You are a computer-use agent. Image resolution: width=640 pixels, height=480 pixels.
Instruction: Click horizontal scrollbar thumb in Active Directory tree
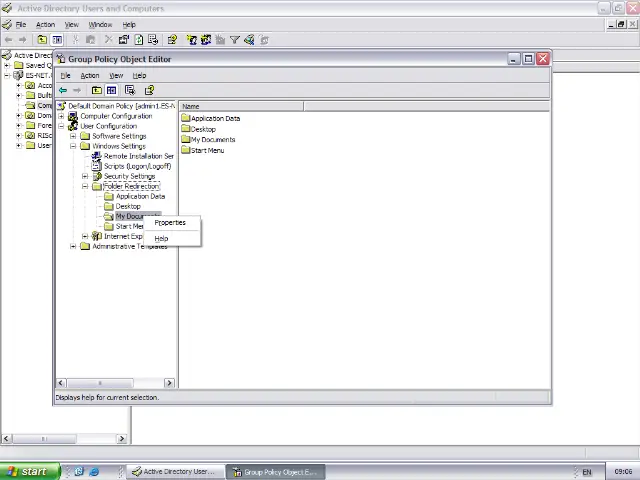pyautogui.click(x=44, y=439)
